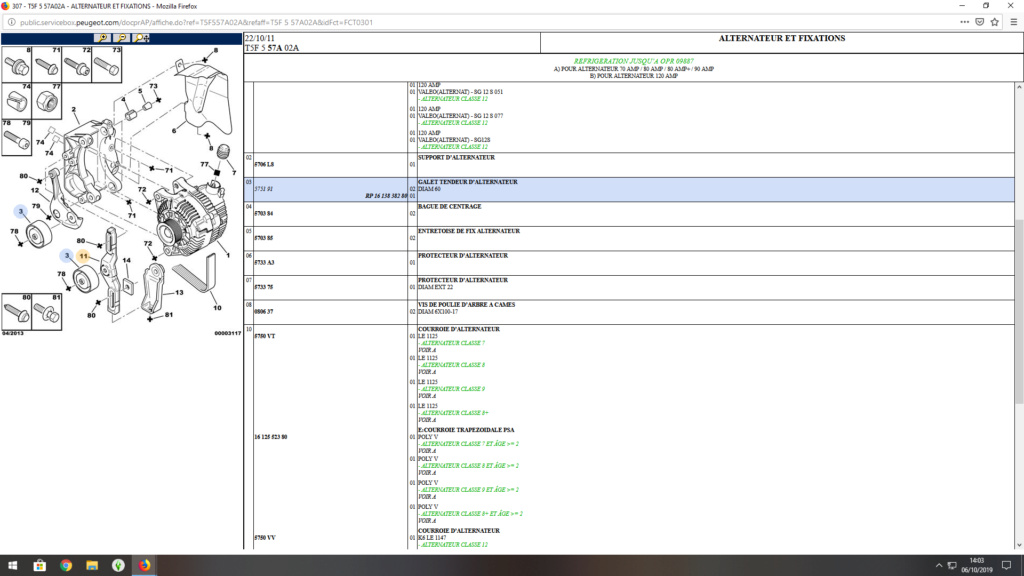
Task: Click REFRIGERATION JUSQU'A OPR 09887 note
Action: click(x=633, y=61)
